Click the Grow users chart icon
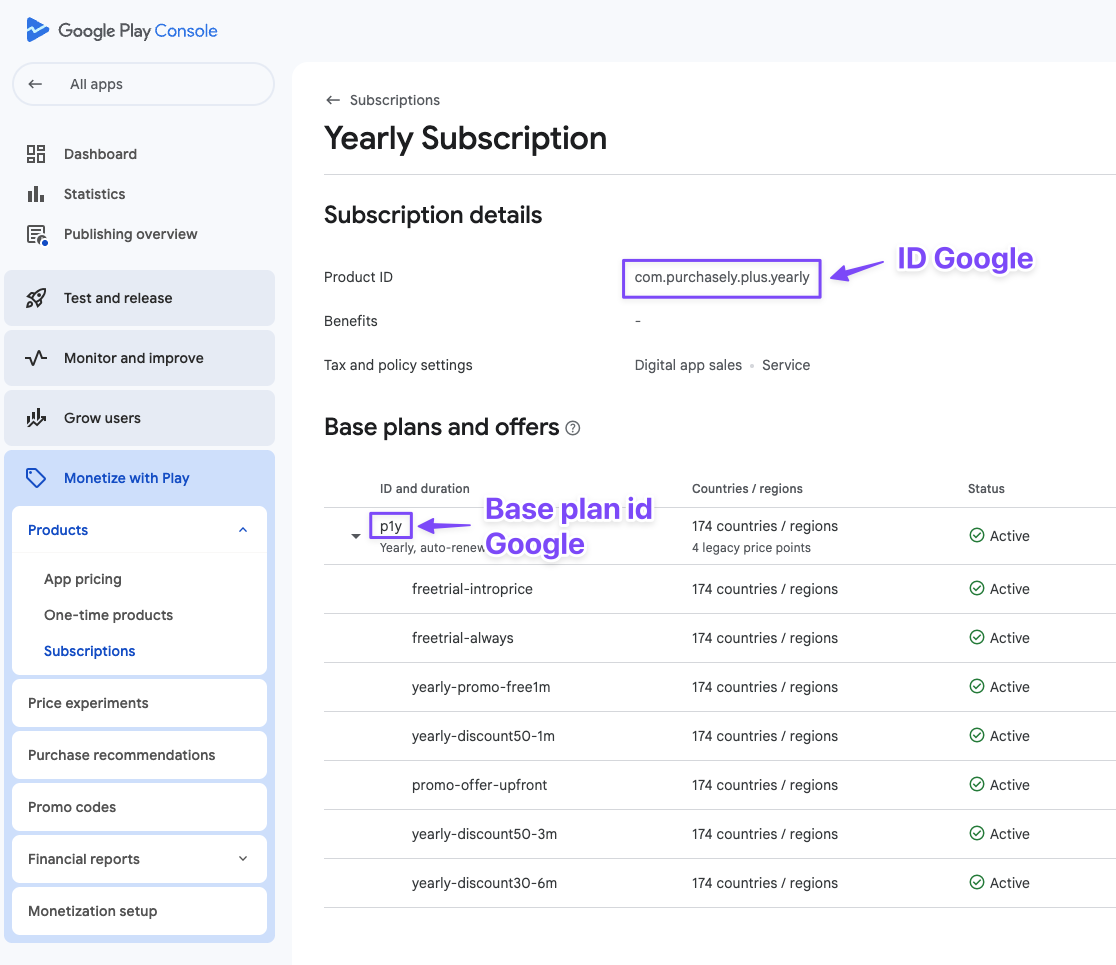1116x965 pixels. (x=36, y=418)
